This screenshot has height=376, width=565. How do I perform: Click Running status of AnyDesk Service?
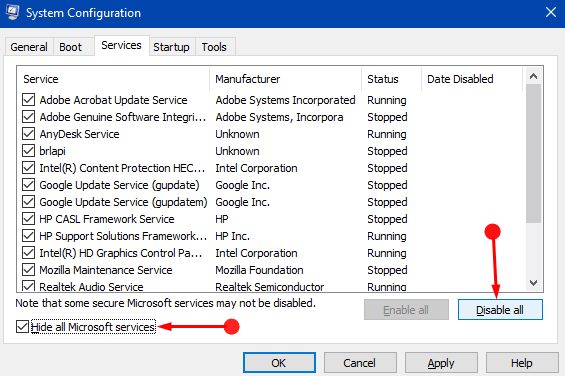click(387, 134)
